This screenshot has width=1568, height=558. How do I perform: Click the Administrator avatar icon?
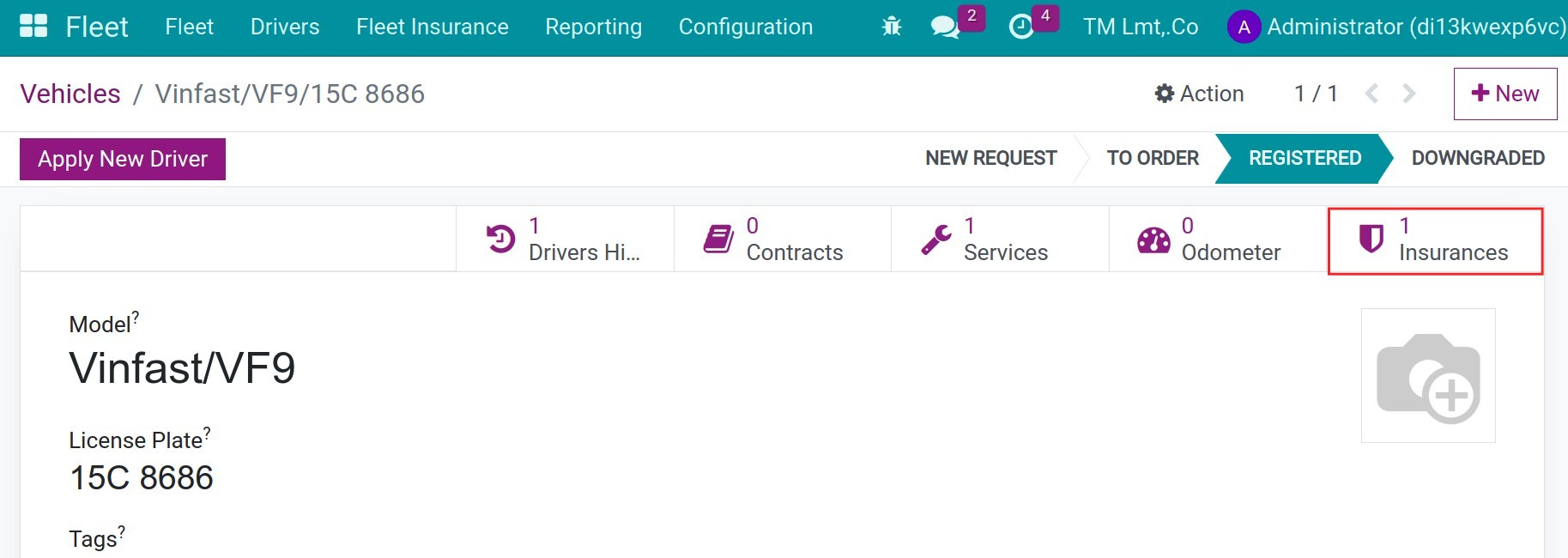(x=1244, y=27)
